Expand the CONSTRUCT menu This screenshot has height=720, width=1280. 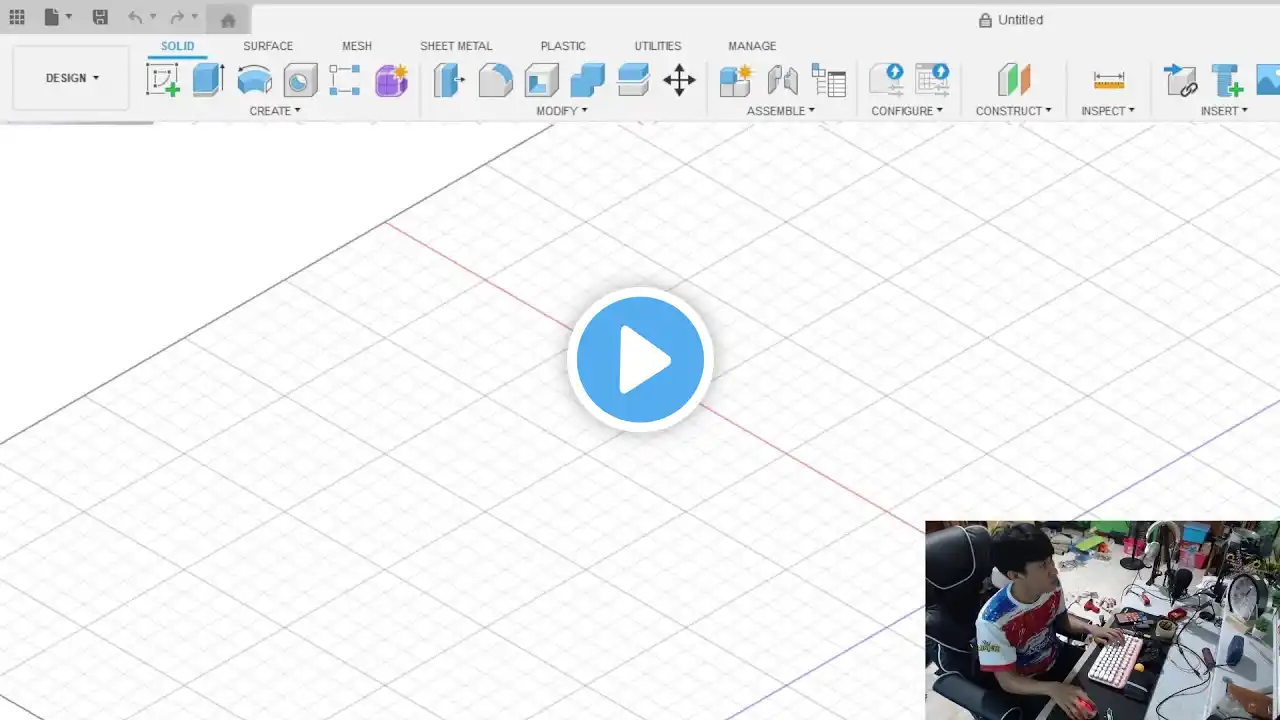[x=1014, y=111]
